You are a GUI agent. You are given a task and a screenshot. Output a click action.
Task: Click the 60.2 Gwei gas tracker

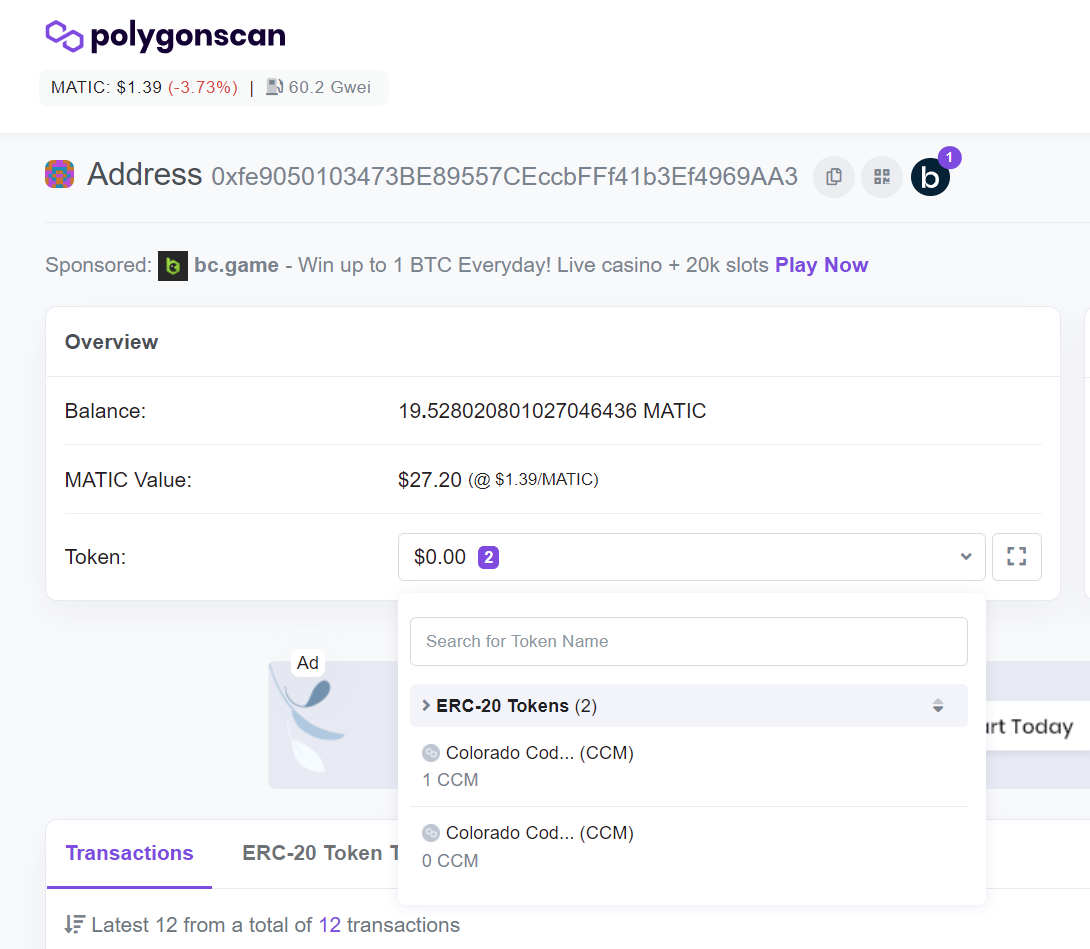coord(329,87)
